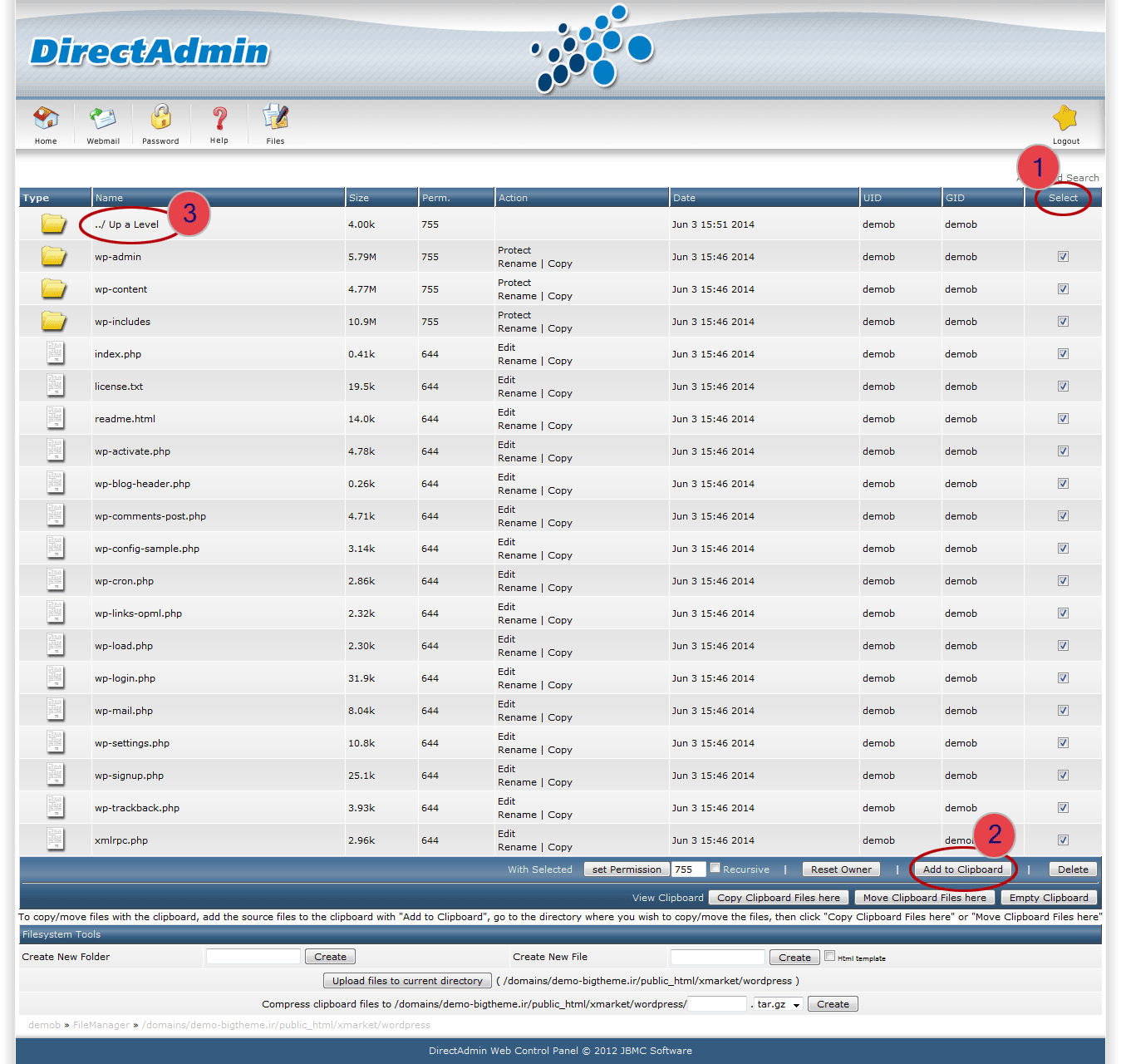Click the file icon for xmlrpc.php
The image size is (1121, 1064).
point(55,840)
